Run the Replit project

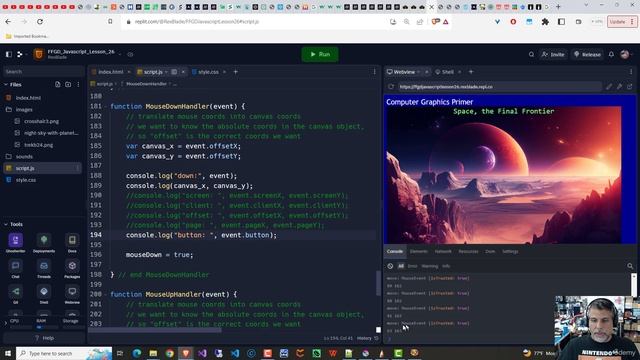320,54
